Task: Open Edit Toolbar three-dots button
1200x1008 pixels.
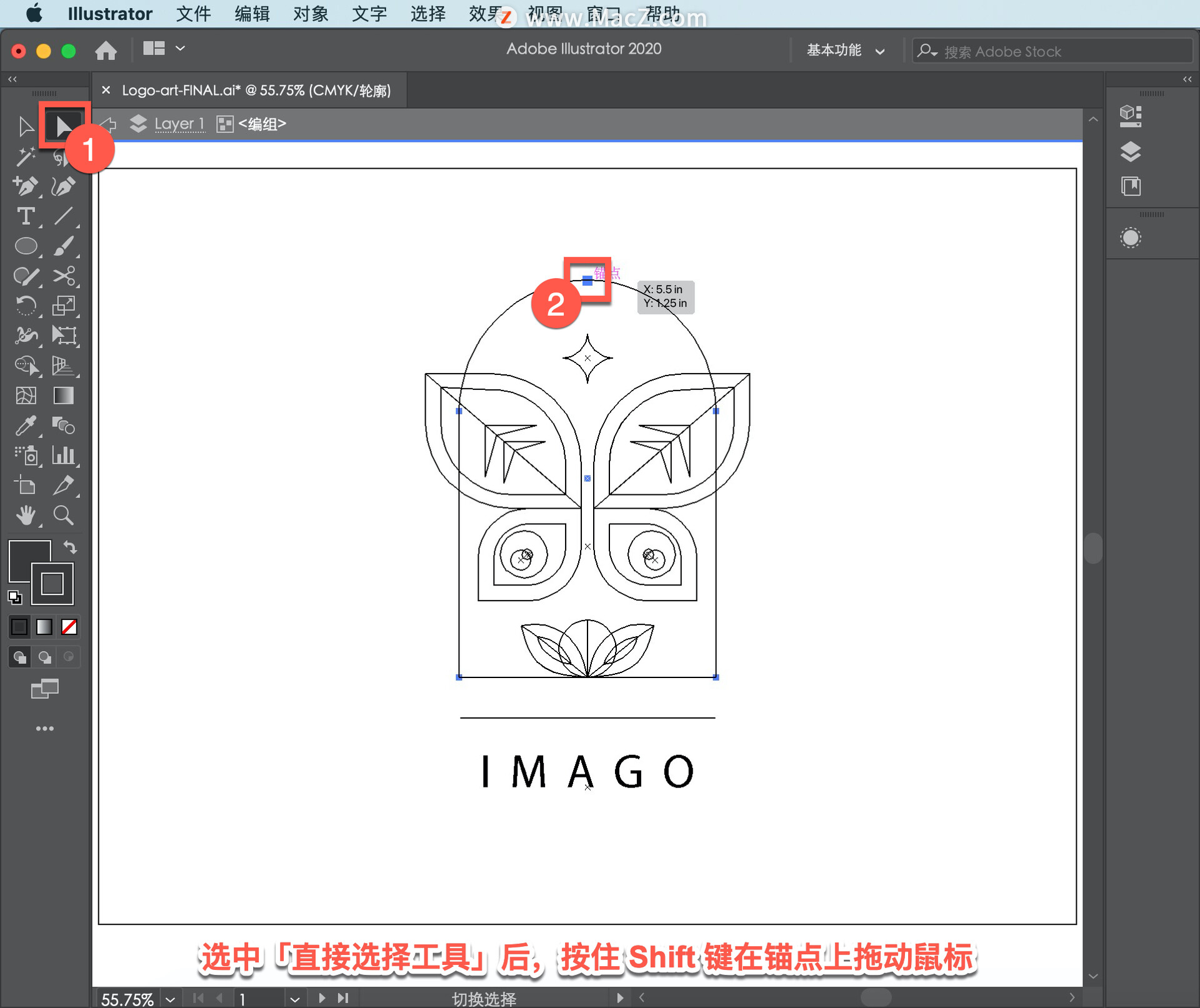Action: [44, 728]
